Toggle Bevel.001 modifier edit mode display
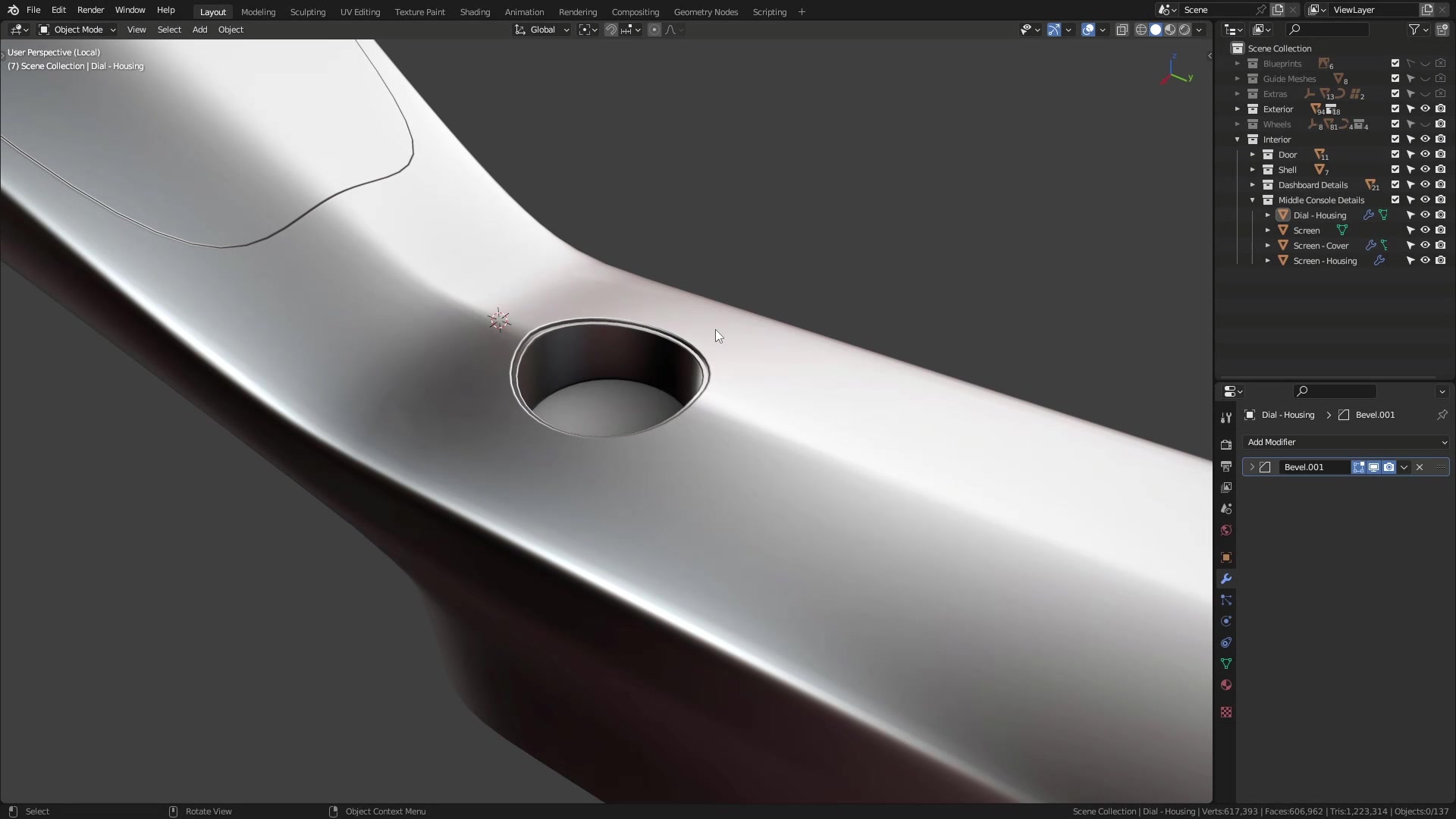Image resolution: width=1456 pixels, height=819 pixels. [1358, 467]
